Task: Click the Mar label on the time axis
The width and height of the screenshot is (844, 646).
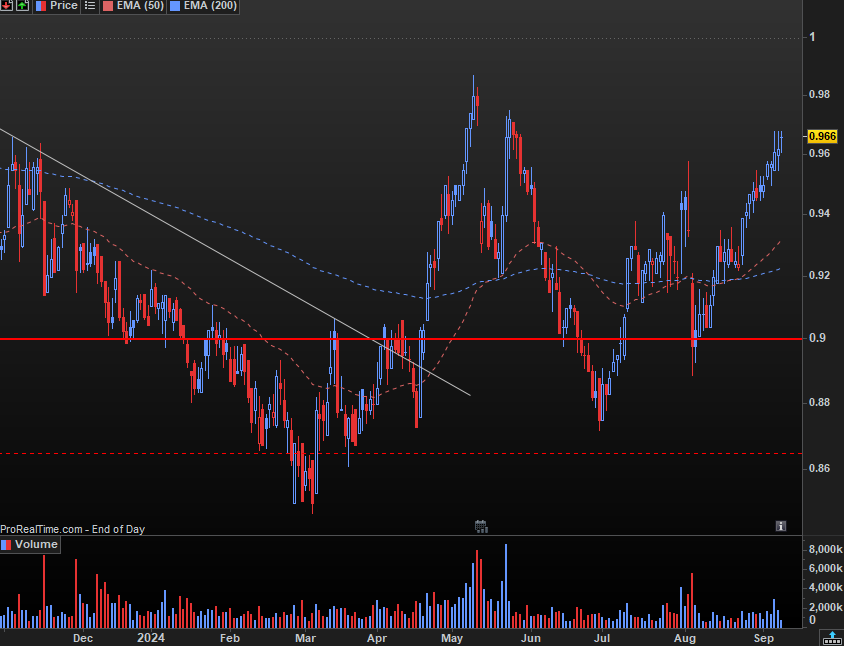Action: 305,638
